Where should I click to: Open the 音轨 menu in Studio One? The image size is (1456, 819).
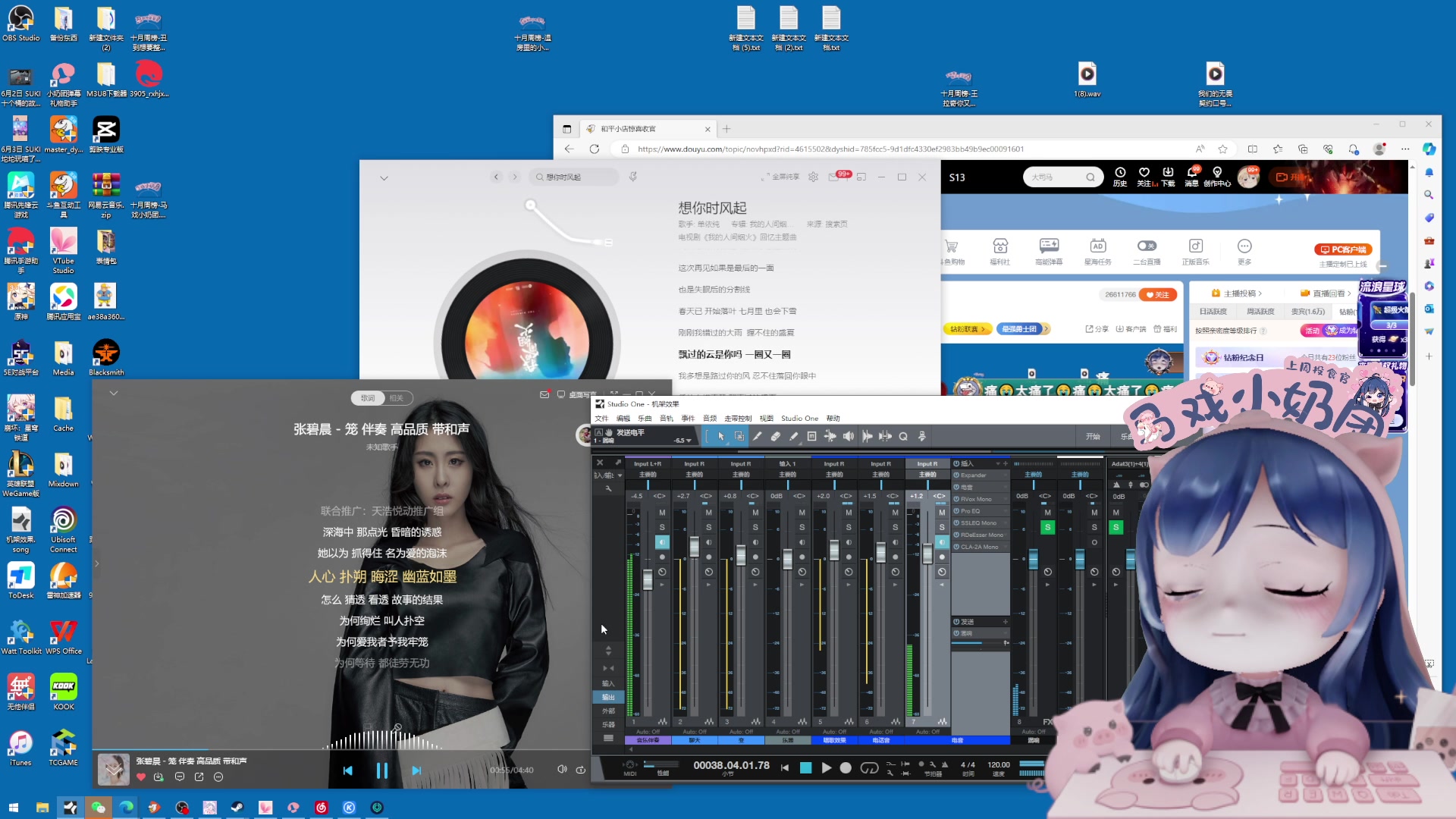coord(666,419)
